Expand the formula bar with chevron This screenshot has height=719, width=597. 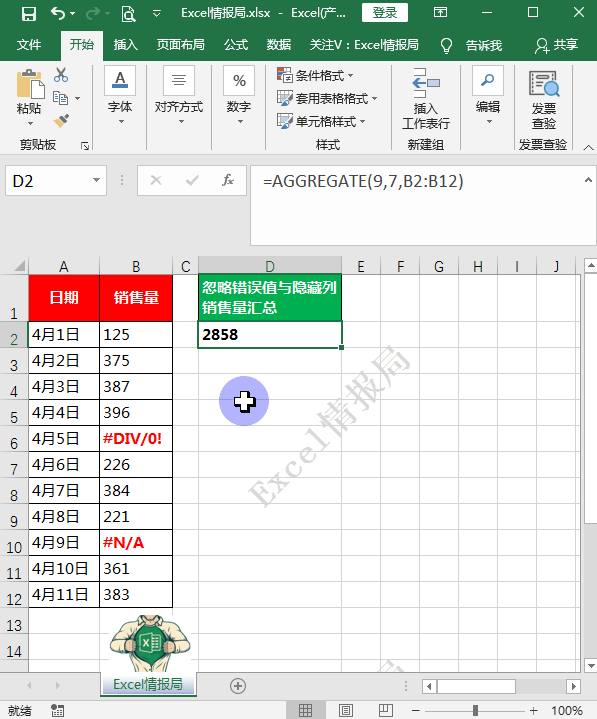(588, 180)
